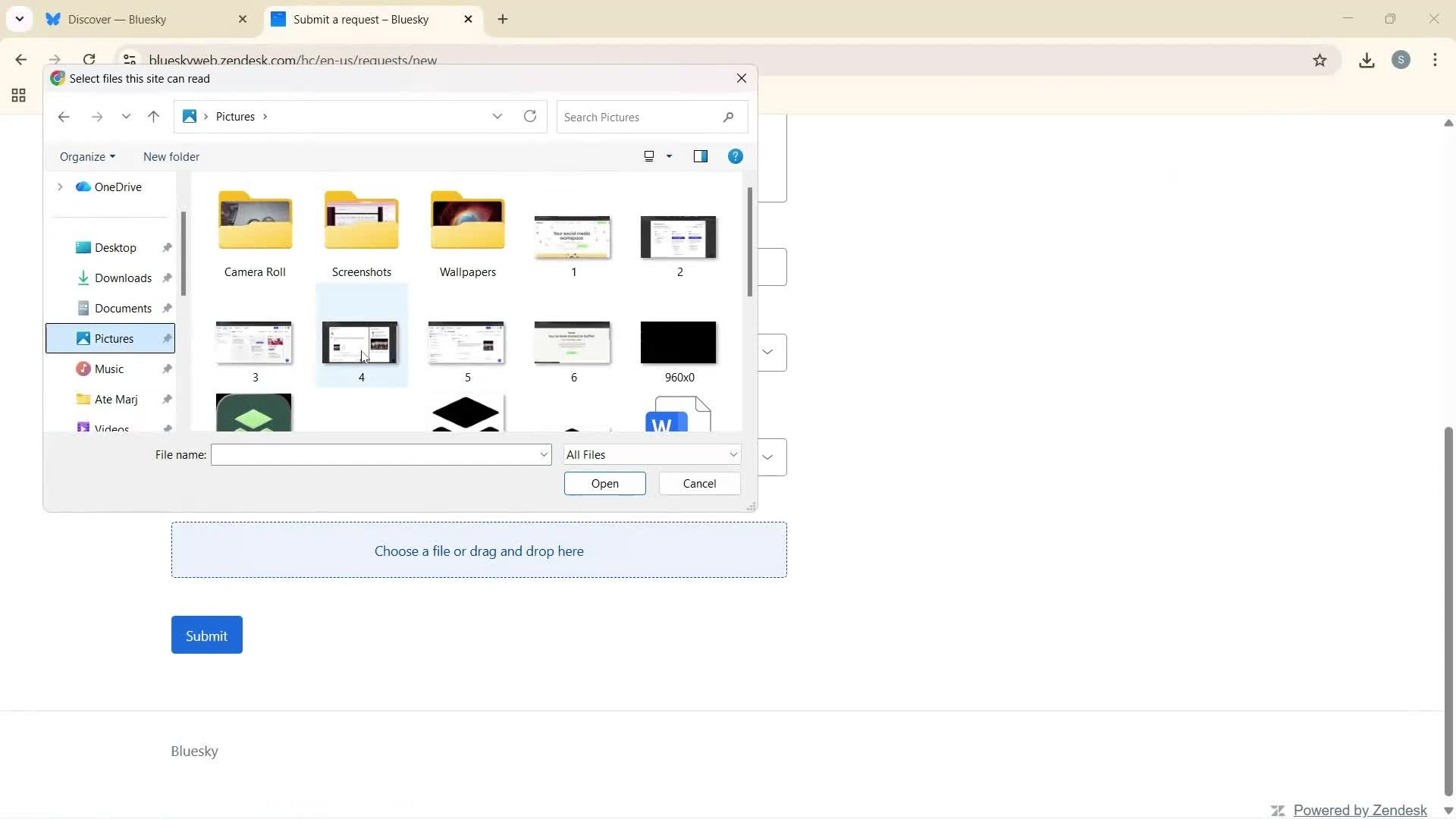Viewport: 1456px width, 819px height.
Task: Open the tab search arrow in Chrome
Action: [x=20, y=19]
